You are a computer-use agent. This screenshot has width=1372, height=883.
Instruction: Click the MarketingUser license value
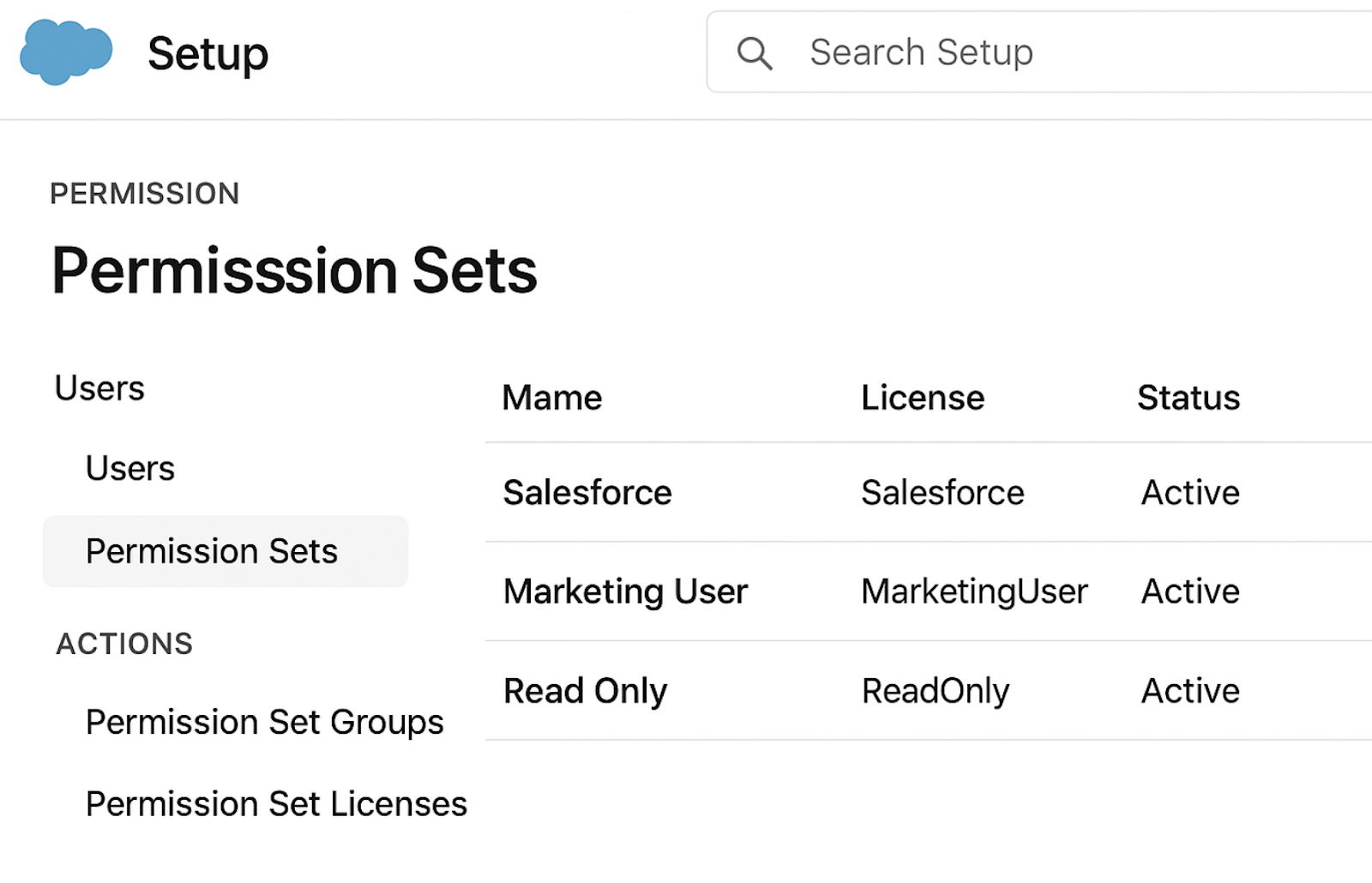[x=974, y=591]
